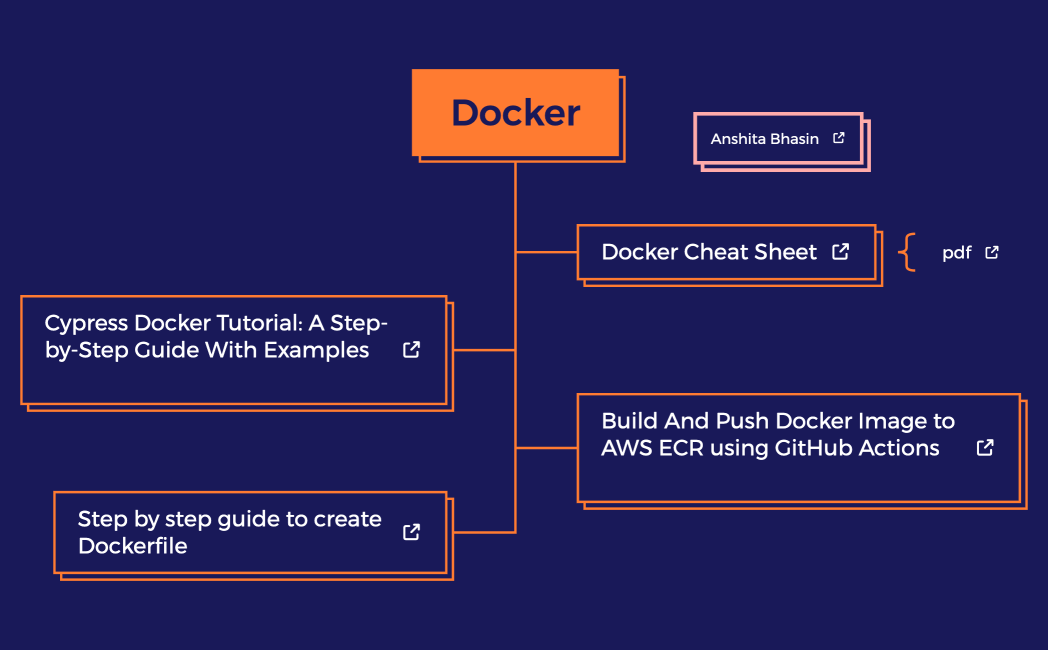Click the external link icon beside Docker Cheat Sheet
The image size is (1048, 650).
pos(841,251)
